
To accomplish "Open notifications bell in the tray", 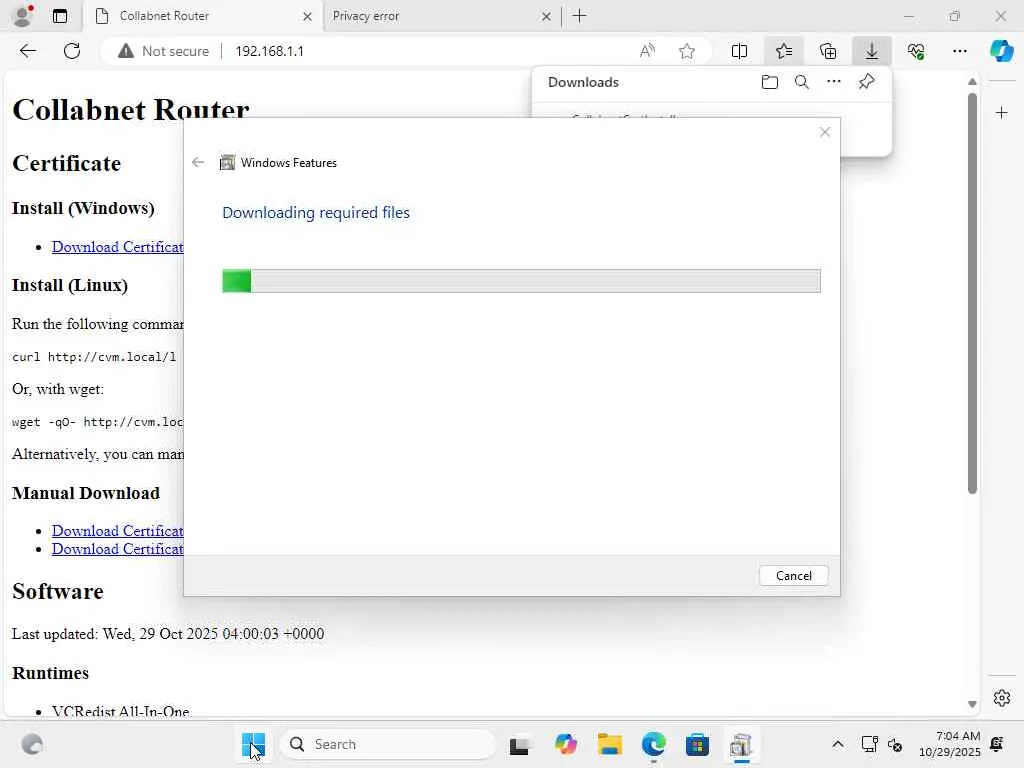I will 997,744.
